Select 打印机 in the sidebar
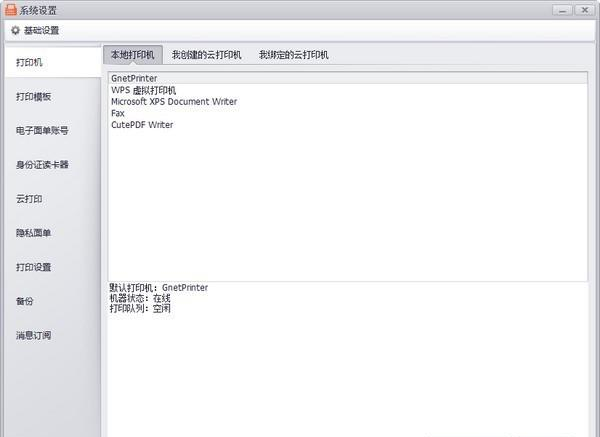This screenshot has height=437, width=600. click(x=53, y=62)
